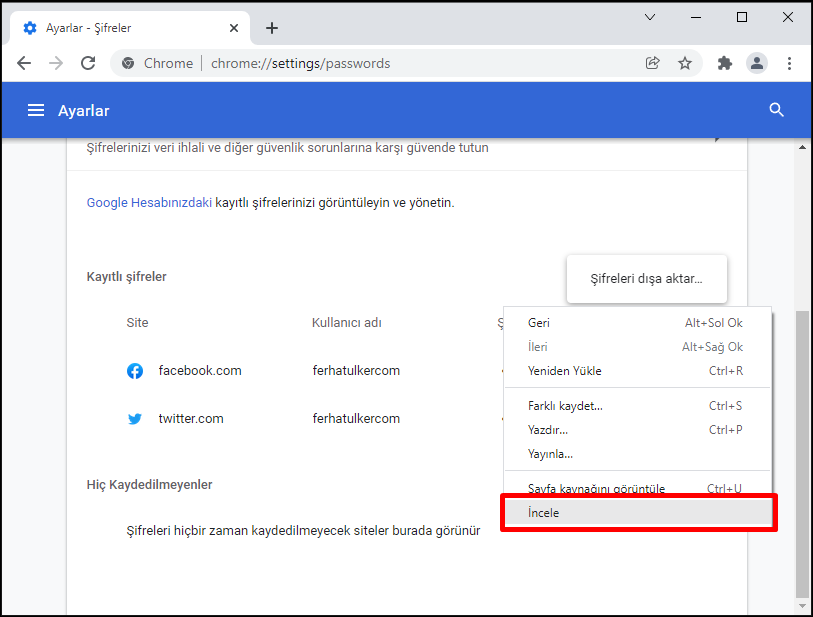Click the facebook.com site entry

(200, 371)
